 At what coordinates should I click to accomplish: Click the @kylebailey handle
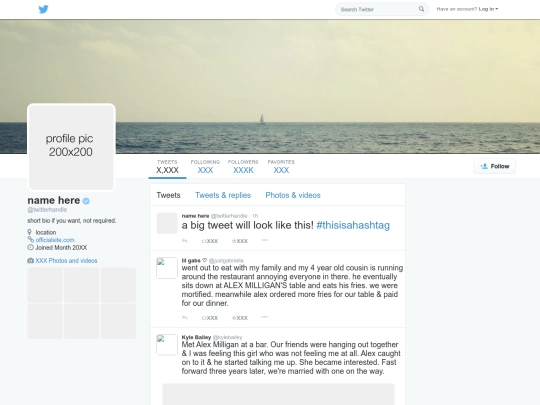(228, 338)
